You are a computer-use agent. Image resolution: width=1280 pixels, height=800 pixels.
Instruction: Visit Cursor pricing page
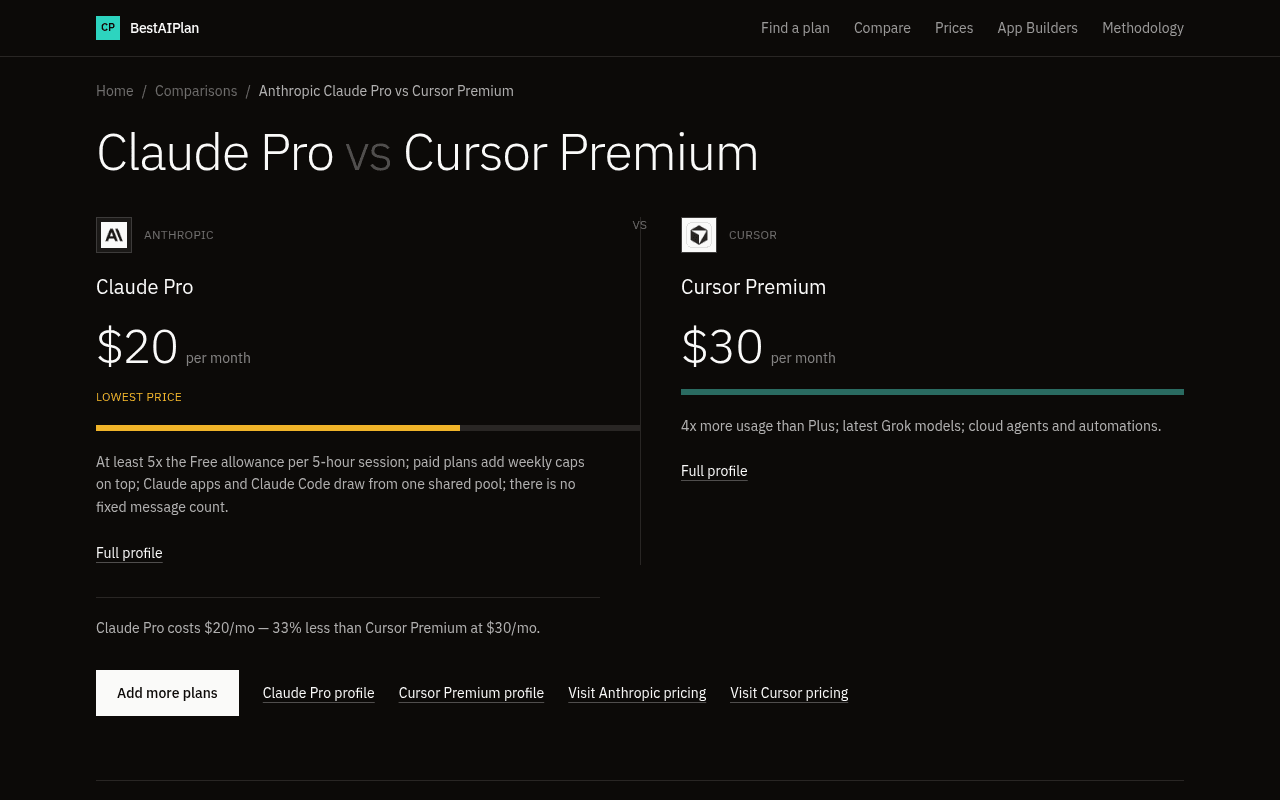tap(789, 693)
